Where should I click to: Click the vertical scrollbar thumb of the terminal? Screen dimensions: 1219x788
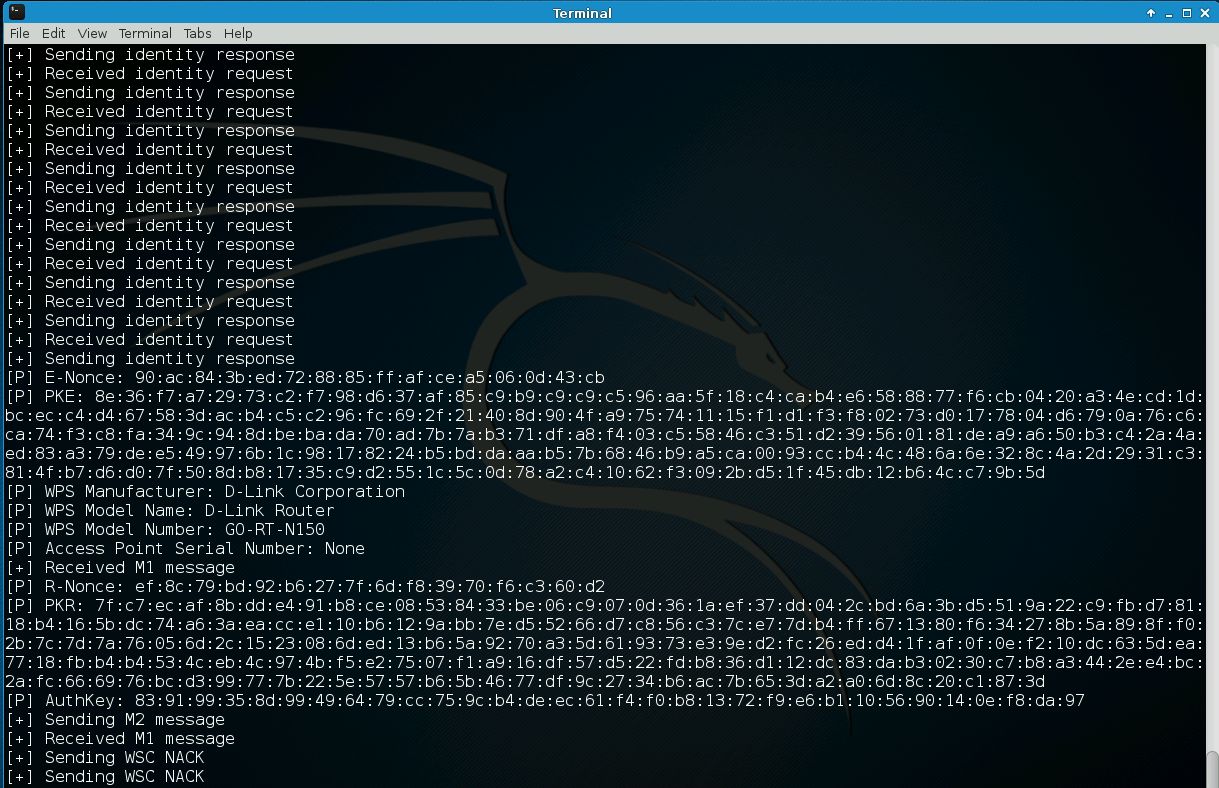[1212, 769]
